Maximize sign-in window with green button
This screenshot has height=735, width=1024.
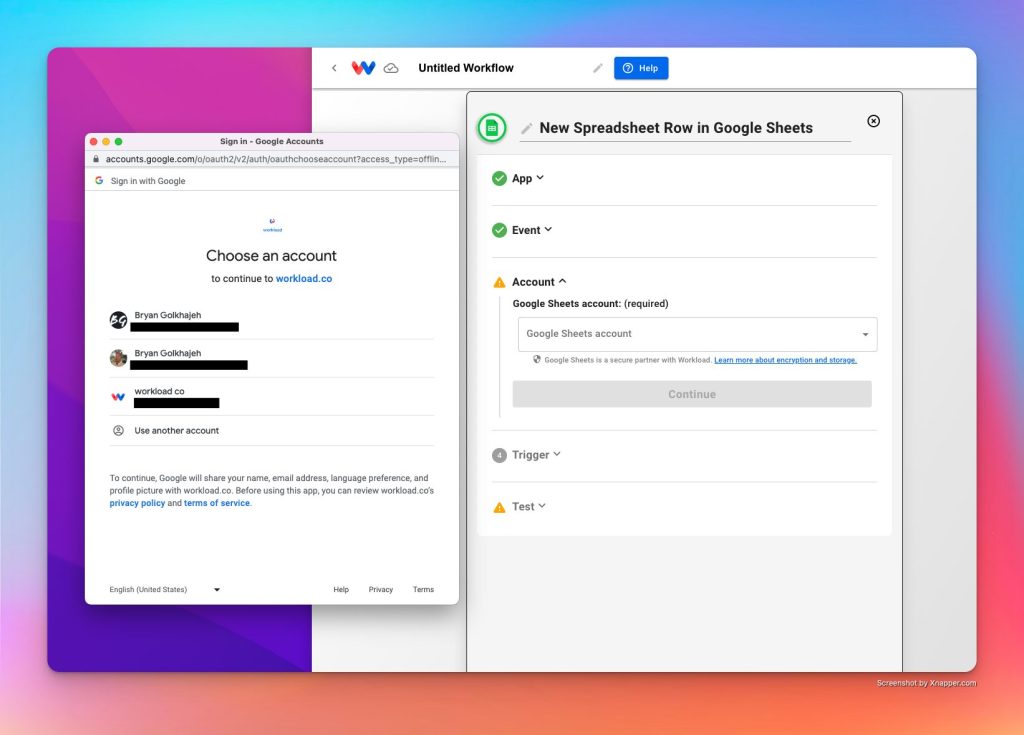(118, 141)
